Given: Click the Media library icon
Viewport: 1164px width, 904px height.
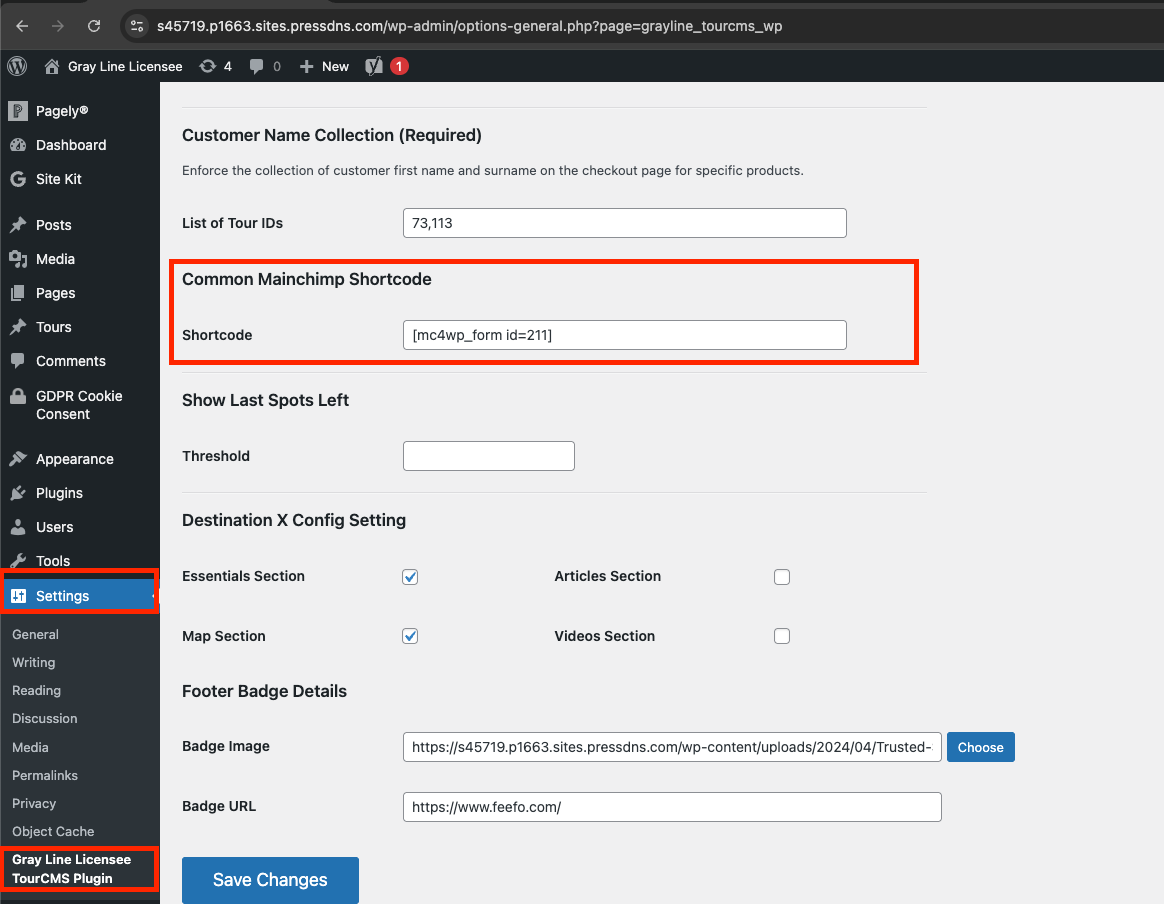Looking at the screenshot, I should click(18, 259).
